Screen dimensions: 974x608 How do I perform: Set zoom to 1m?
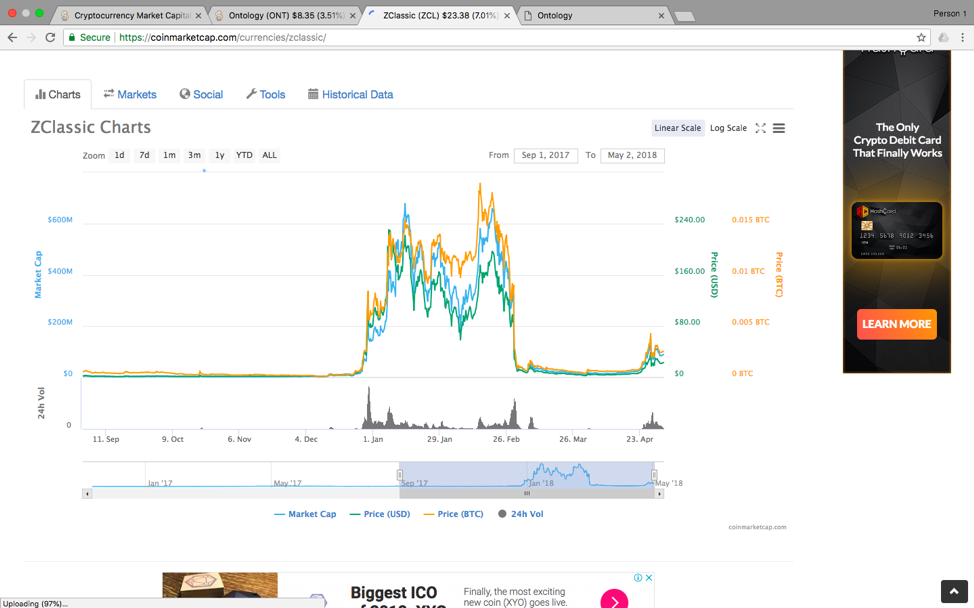pyautogui.click(x=169, y=155)
